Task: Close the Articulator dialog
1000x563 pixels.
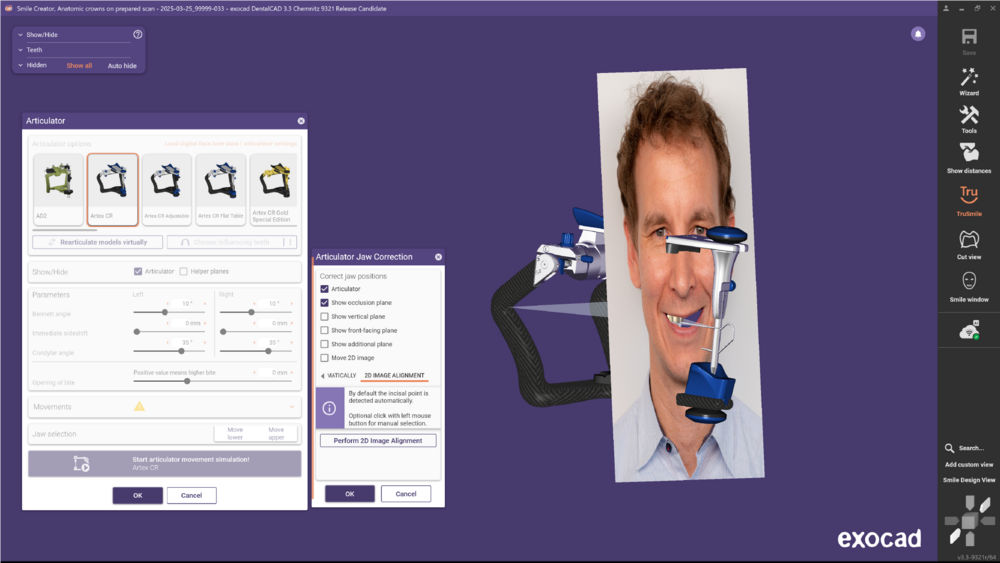Action: pos(301,121)
